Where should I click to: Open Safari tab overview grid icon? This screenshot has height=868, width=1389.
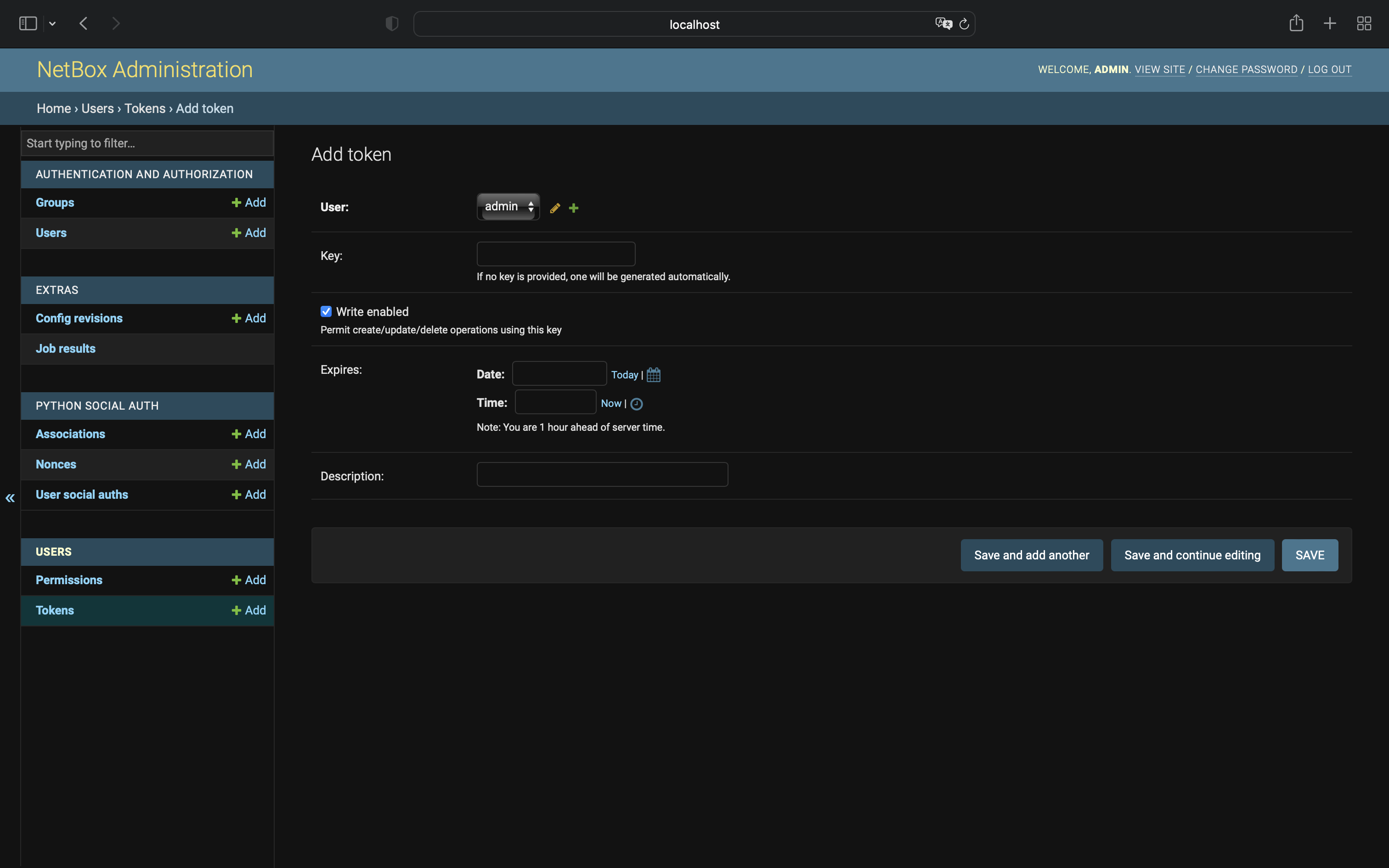[x=1363, y=23]
